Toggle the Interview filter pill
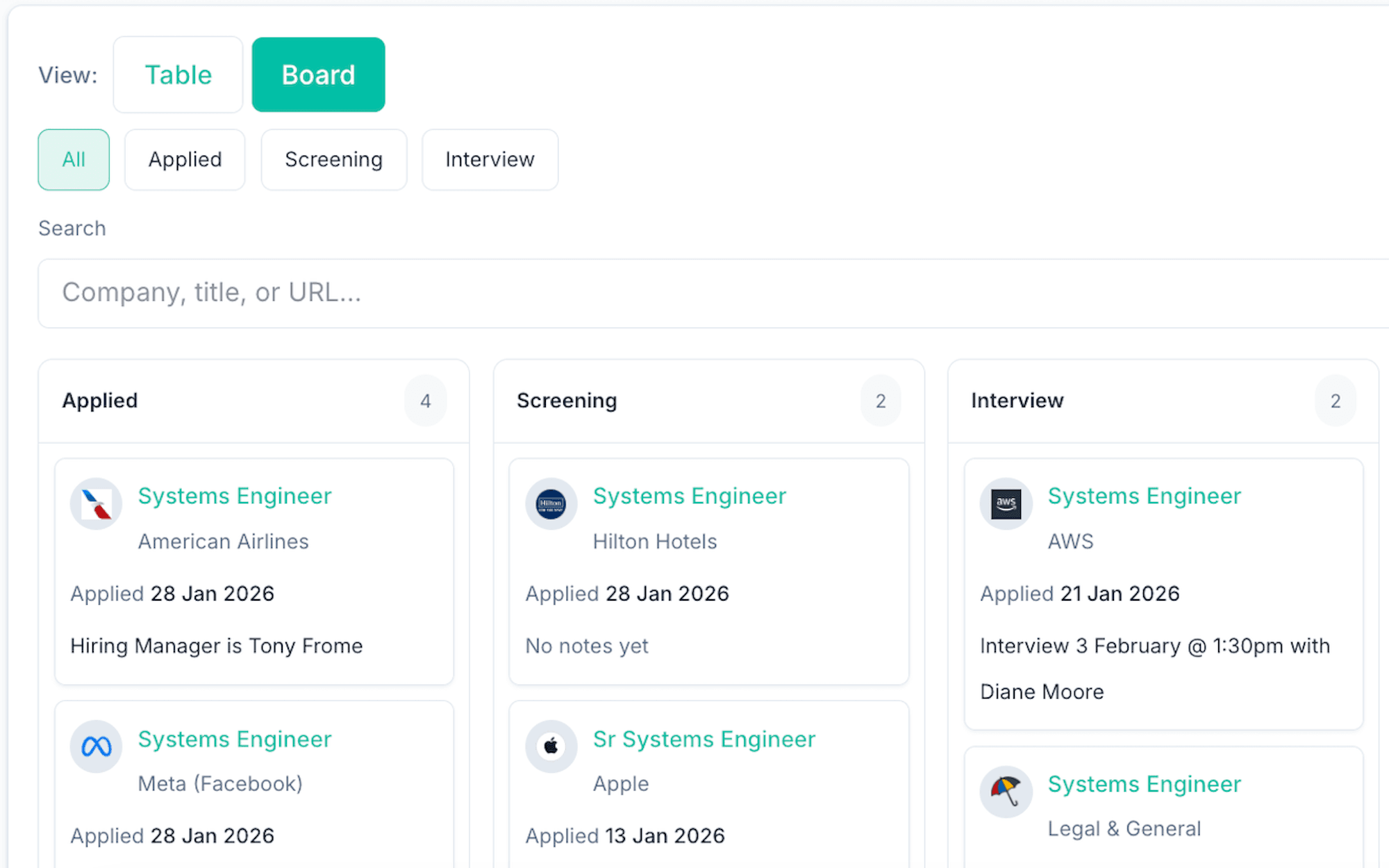This screenshot has width=1389, height=868. point(490,160)
